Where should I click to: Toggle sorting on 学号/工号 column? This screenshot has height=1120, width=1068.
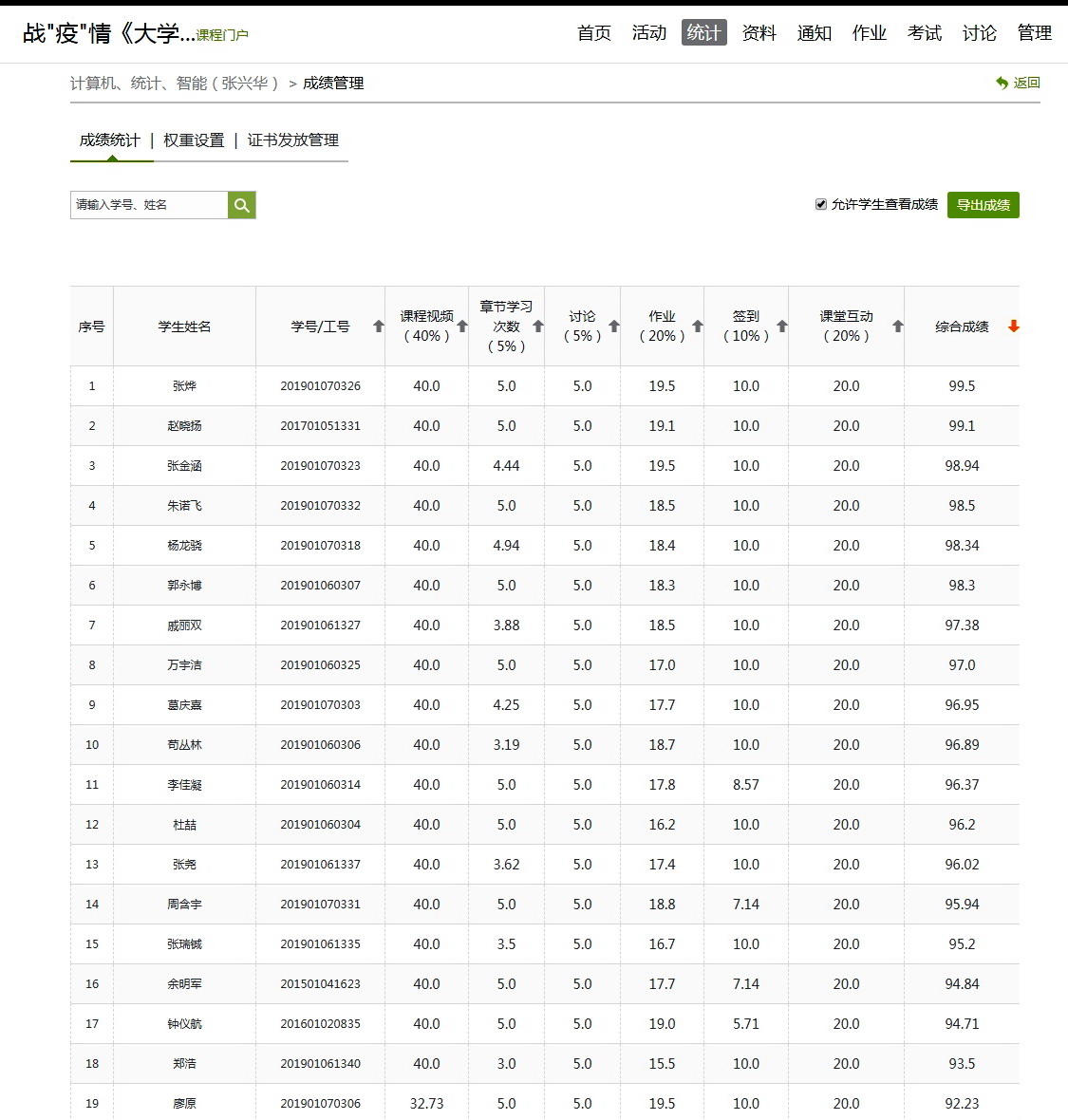(377, 326)
